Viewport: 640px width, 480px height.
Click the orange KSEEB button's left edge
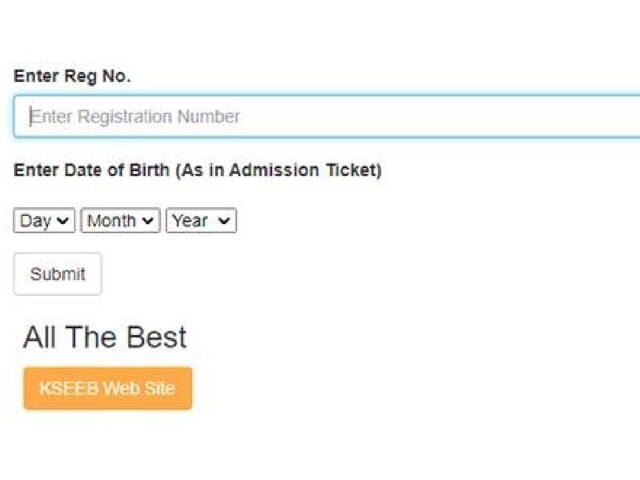coord(27,388)
